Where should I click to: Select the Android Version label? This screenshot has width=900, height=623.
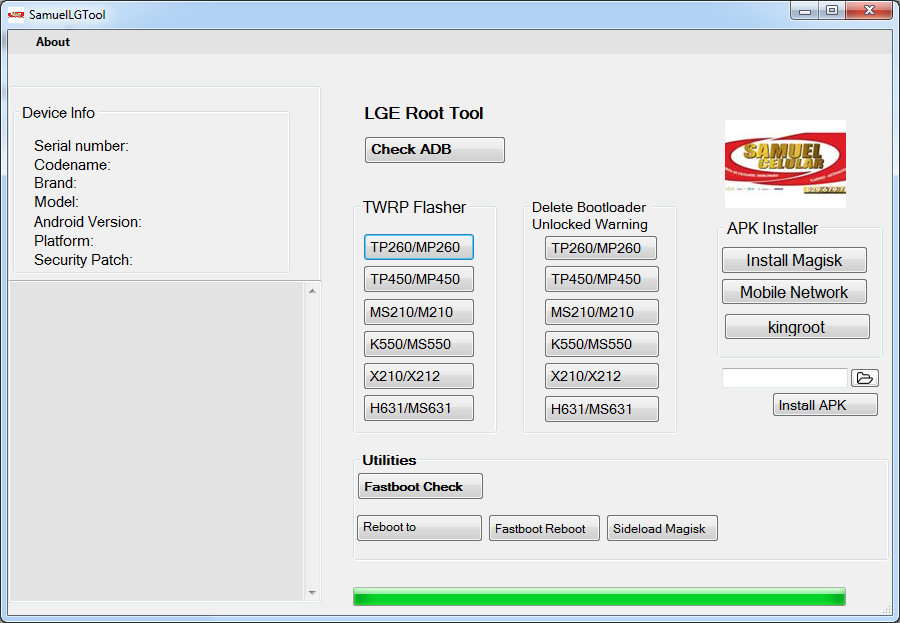tap(88, 222)
